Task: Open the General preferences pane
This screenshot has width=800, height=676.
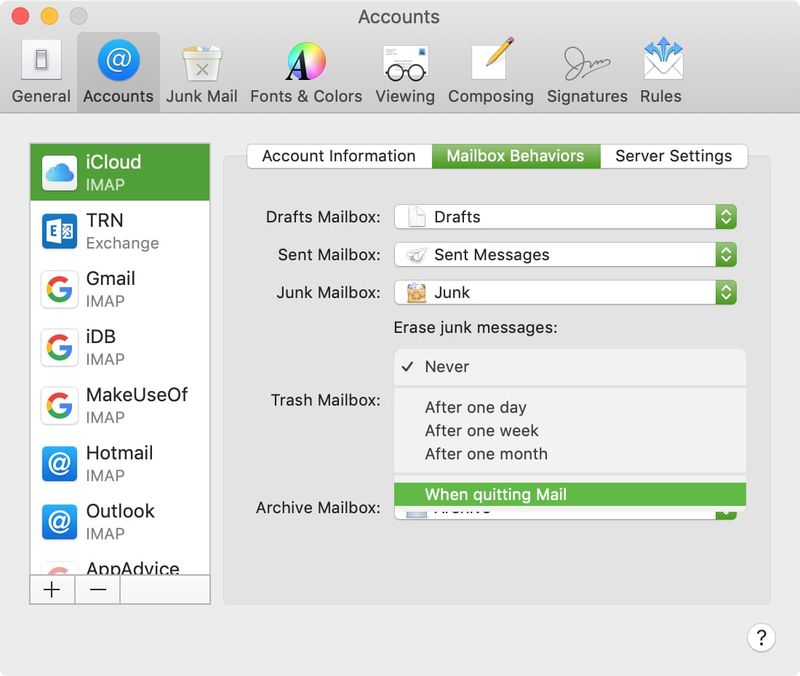Action: (x=41, y=71)
